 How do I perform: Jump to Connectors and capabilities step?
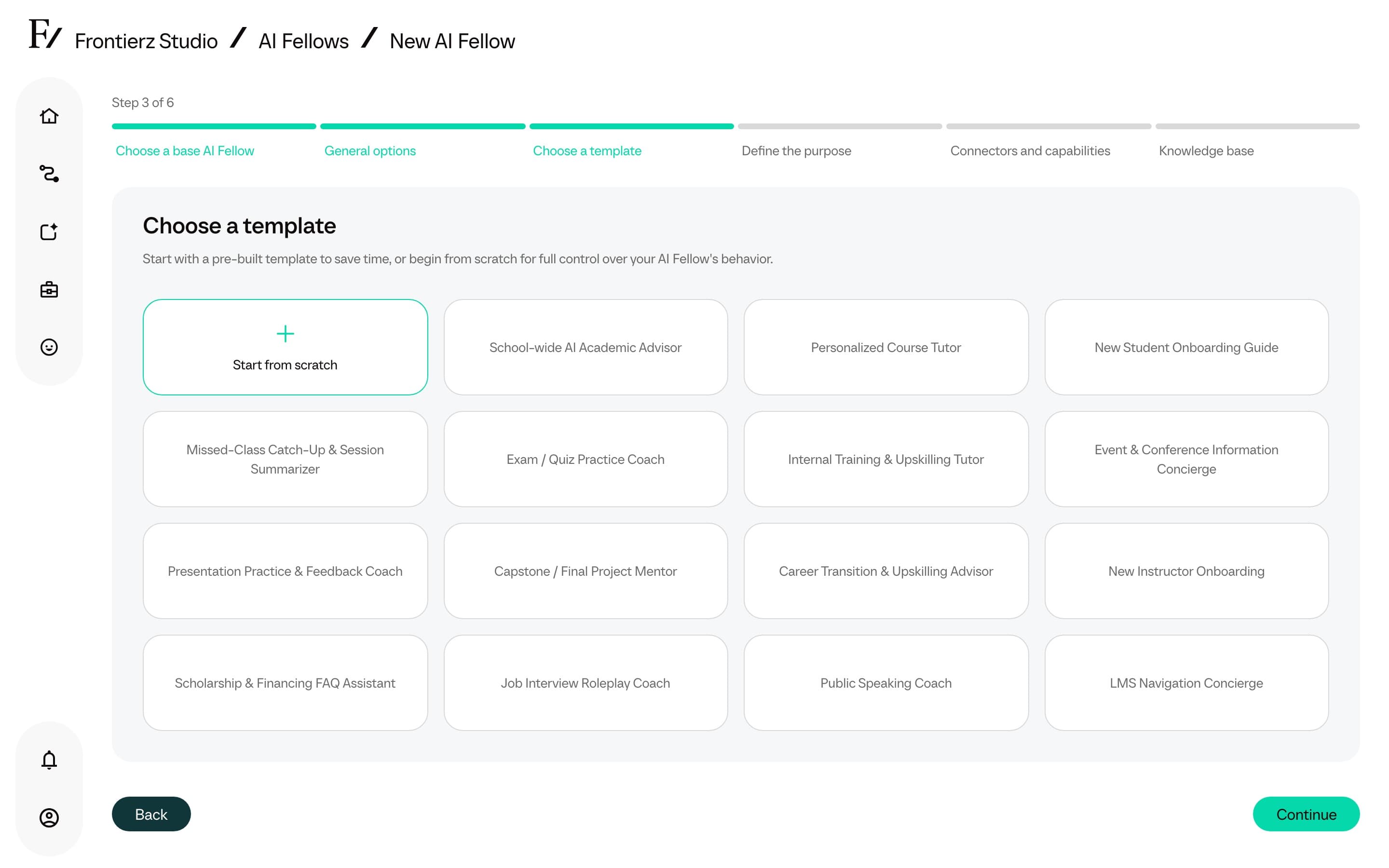[x=1030, y=150]
